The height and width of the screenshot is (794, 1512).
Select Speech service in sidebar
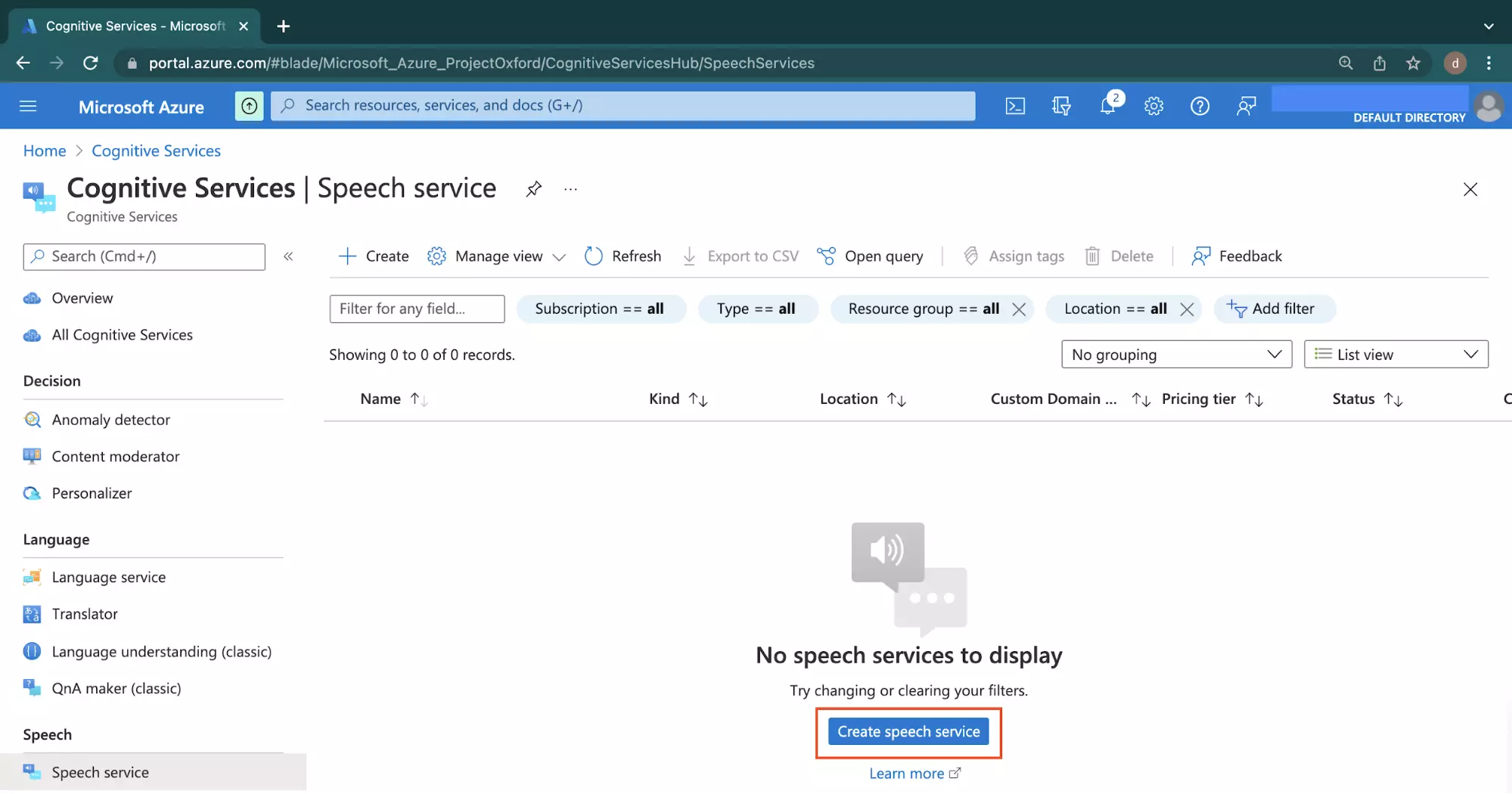coord(154,772)
